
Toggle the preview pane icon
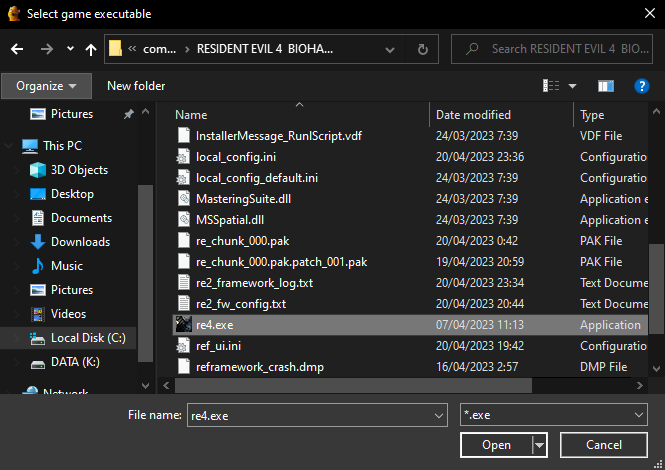pos(605,86)
